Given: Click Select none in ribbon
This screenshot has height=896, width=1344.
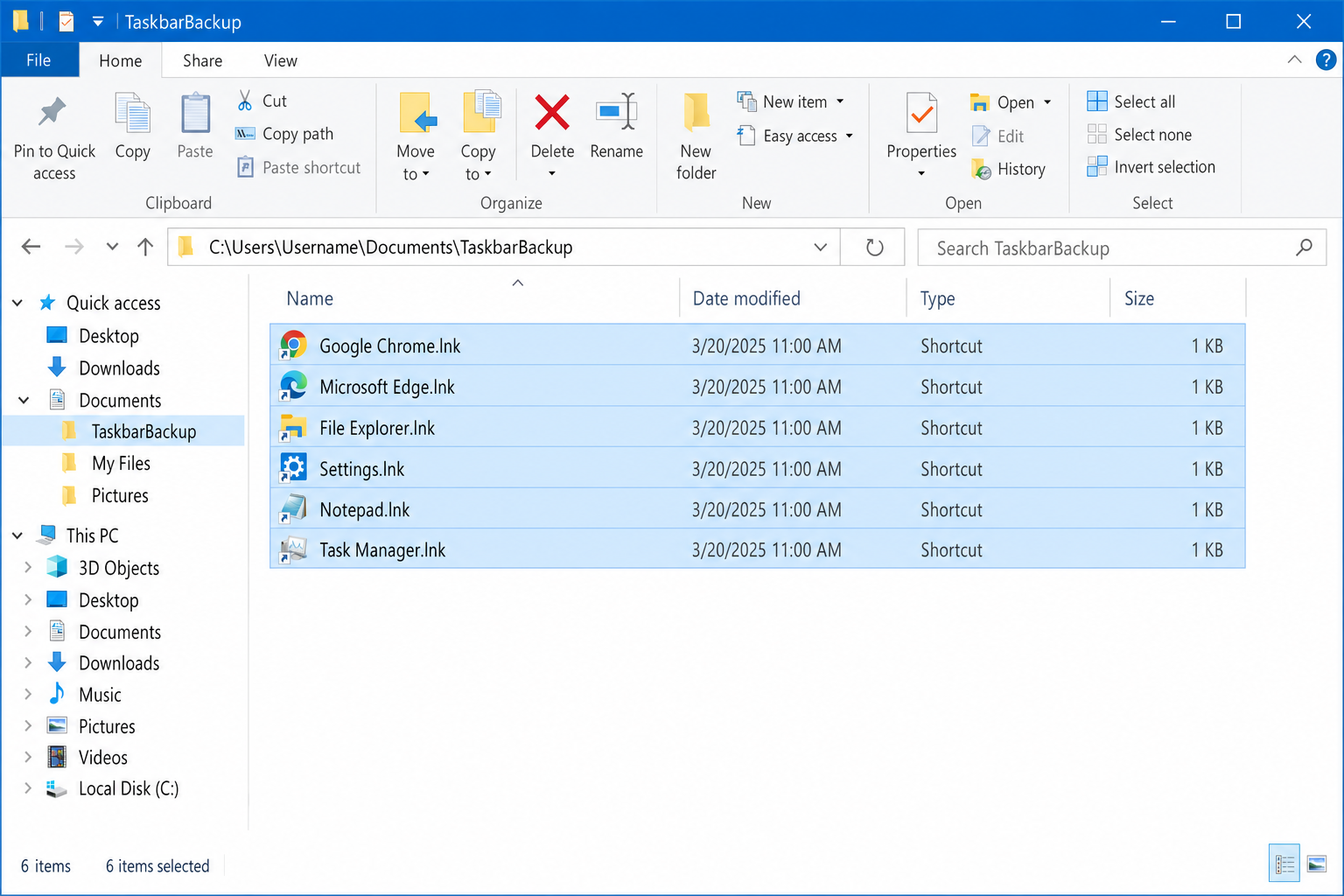Looking at the screenshot, I should pos(1139,135).
